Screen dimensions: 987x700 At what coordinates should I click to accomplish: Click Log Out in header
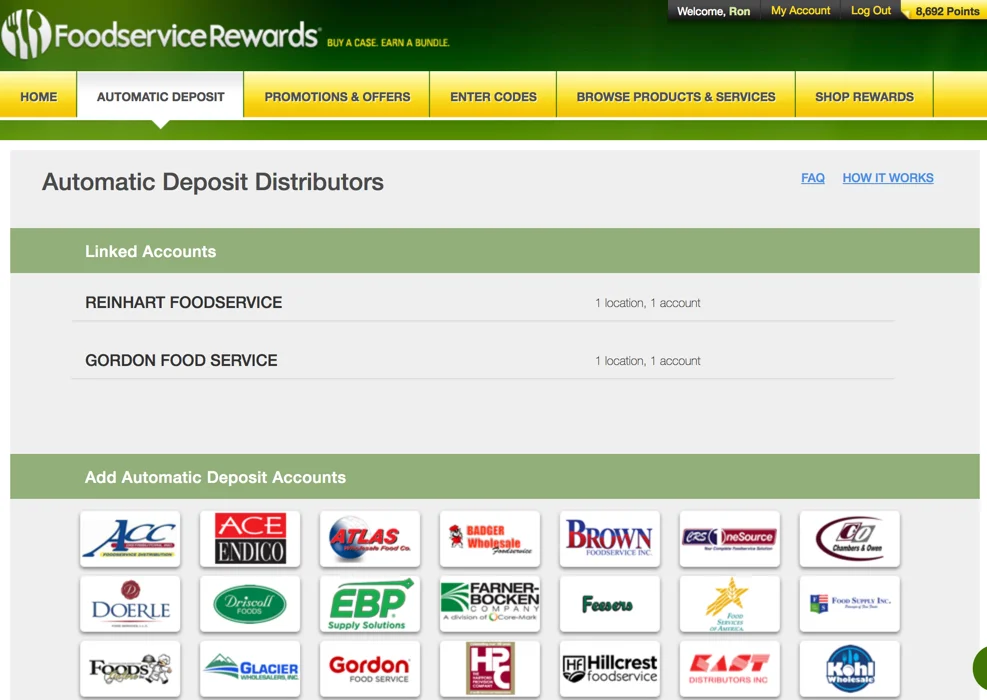coord(871,11)
